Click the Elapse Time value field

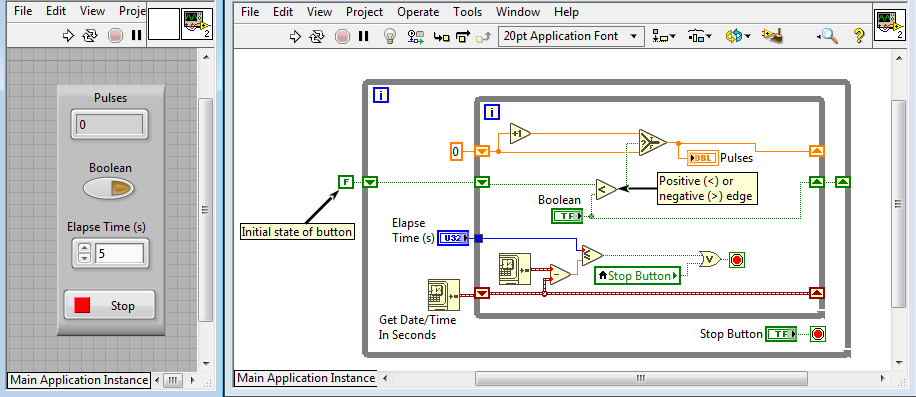coord(119,253)
